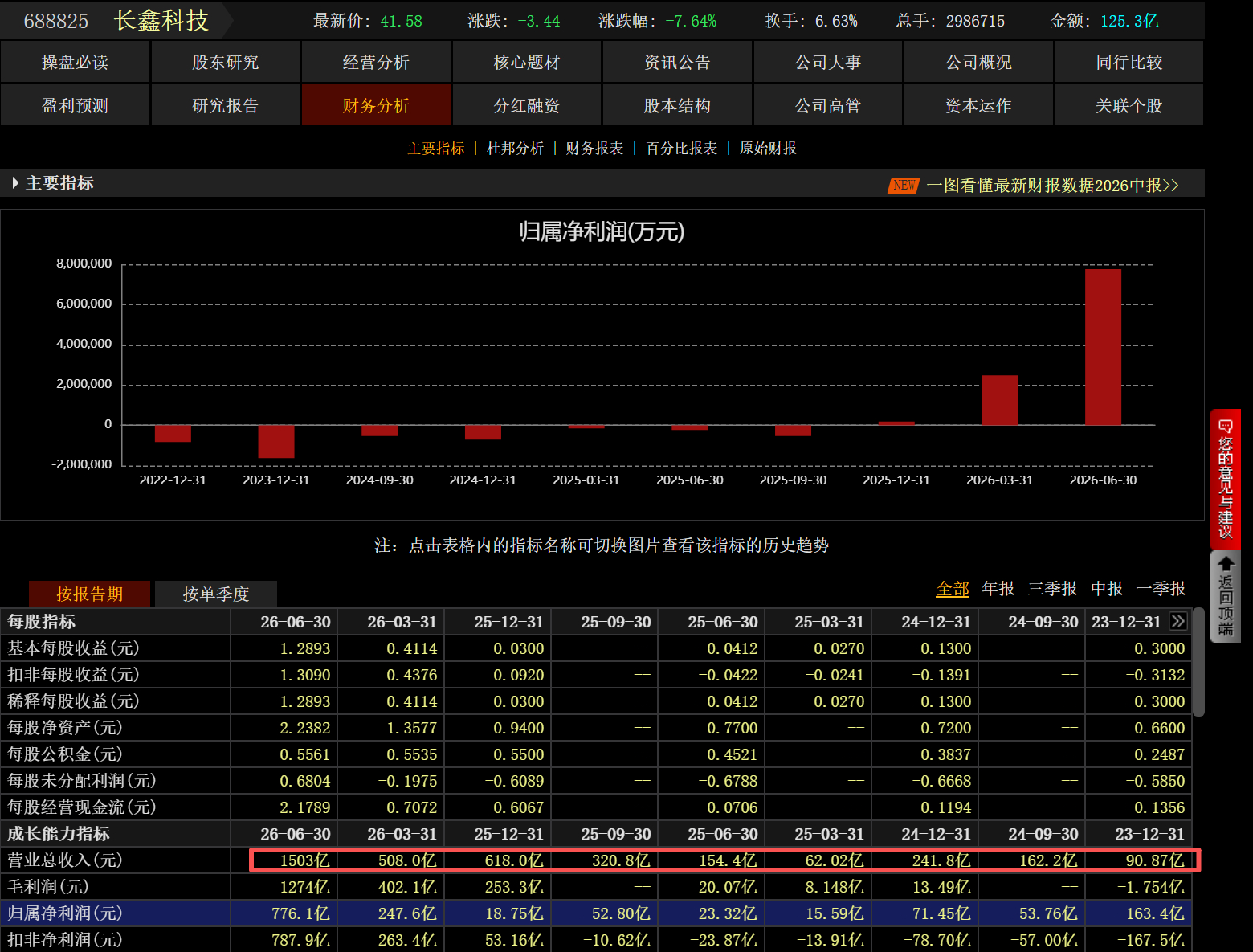
Task: Open 一图看懂最新财报数据2026中报 link
Action: pyautogui.click(x=1053, y=186)
